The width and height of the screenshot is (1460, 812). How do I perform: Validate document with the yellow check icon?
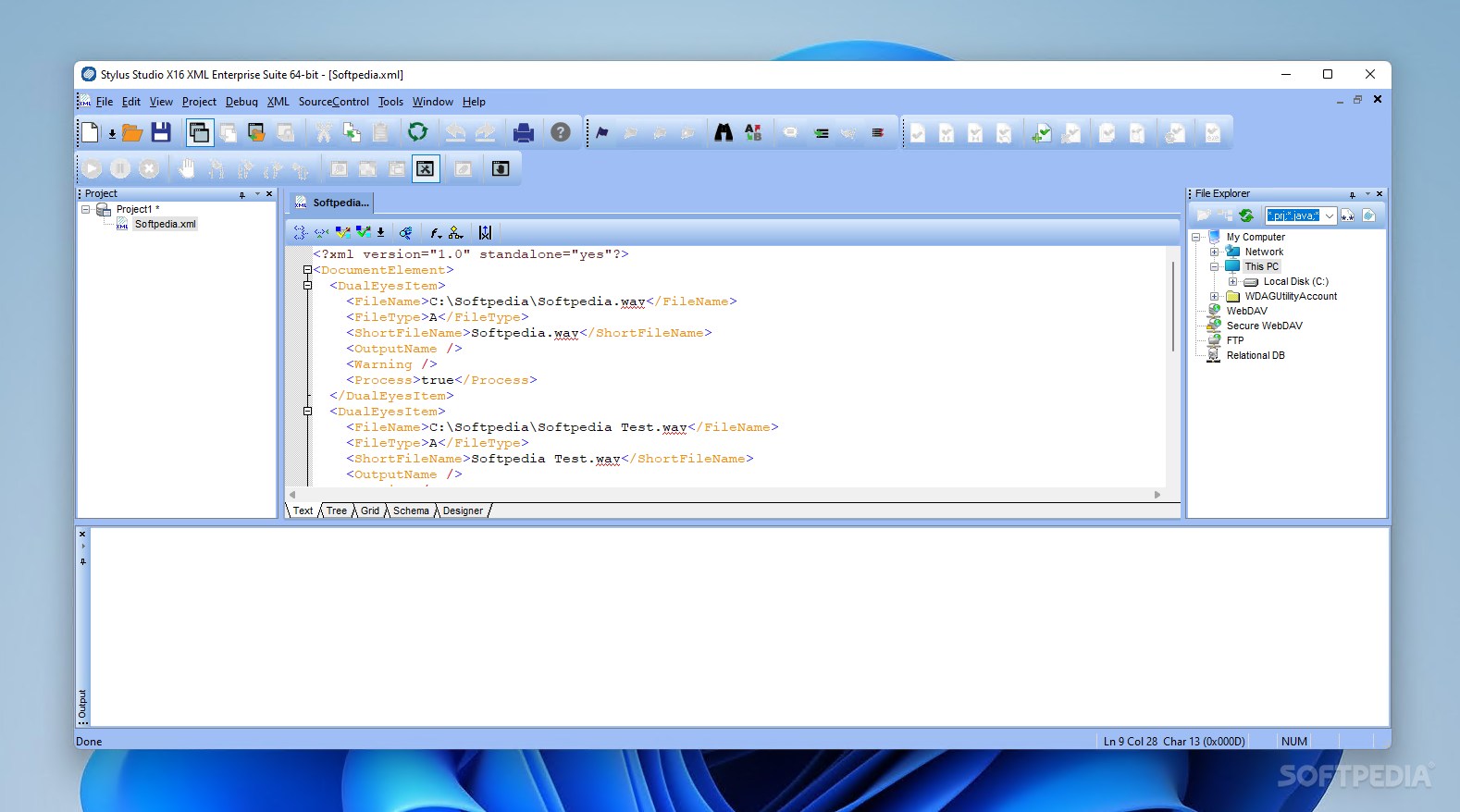pyautogui.click(x=342, y=232)
